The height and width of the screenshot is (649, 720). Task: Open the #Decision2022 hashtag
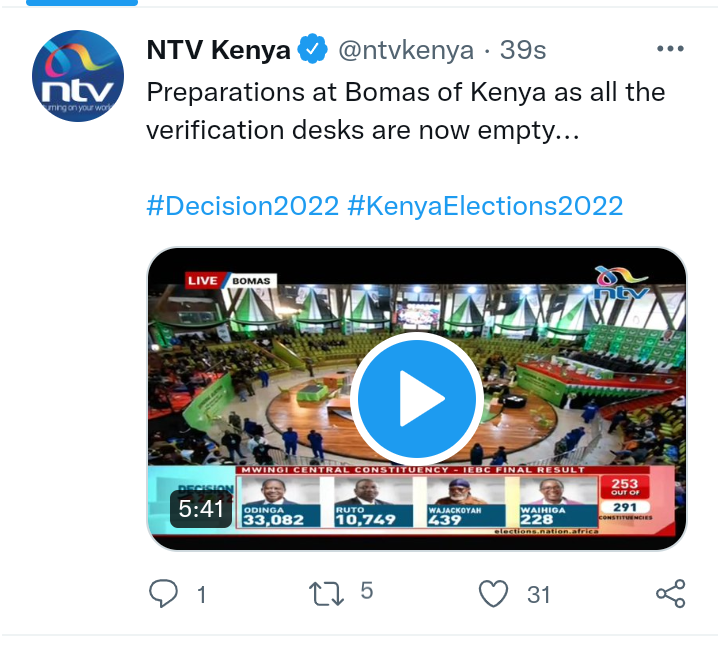tap(243, 206)
